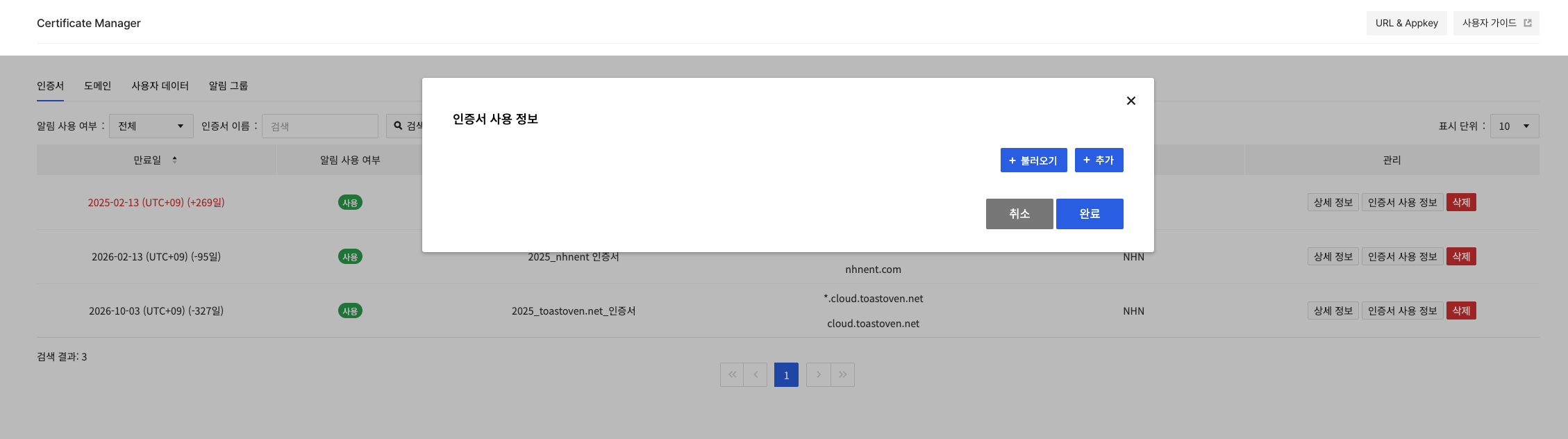1568x439 pixels.
Task: Sort by 만료일 column arrow
Action: [174, 160]
